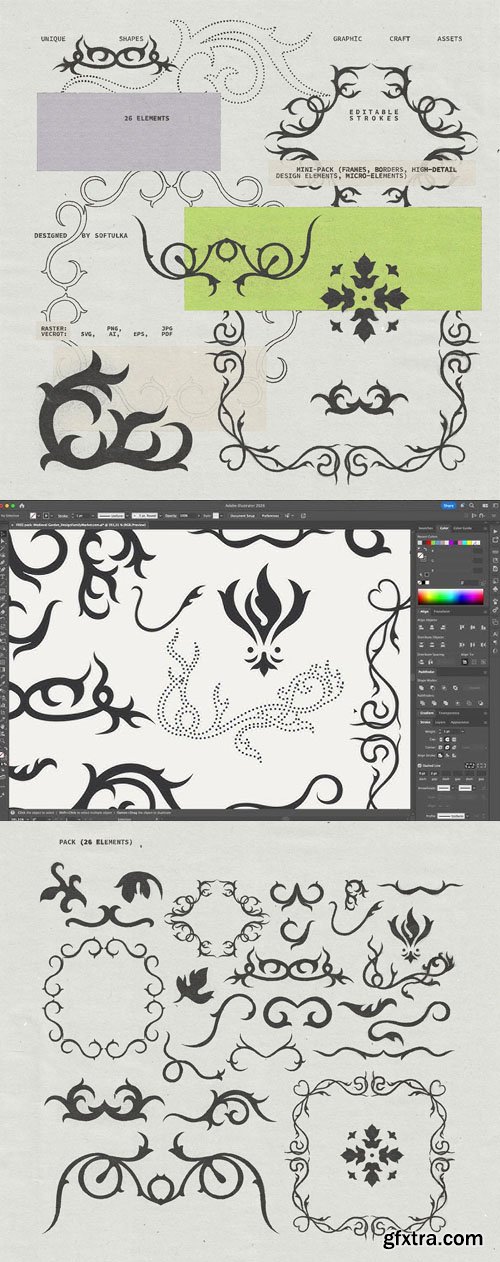Click Horizontal Align Left in Align Objects
Screen dimensions: 500x1262
coord(421,627)
